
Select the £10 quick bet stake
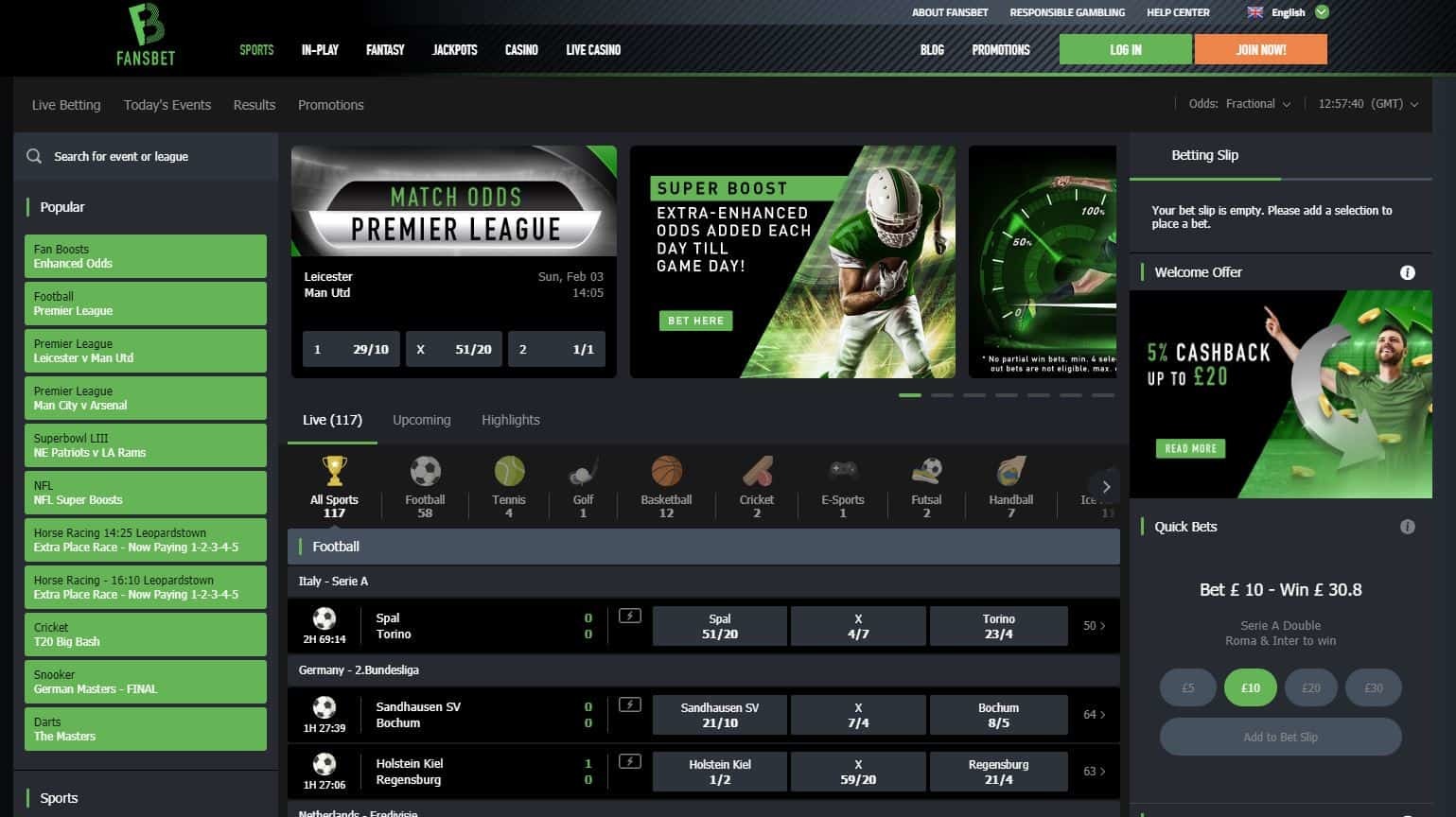(x=1250, y=688)
